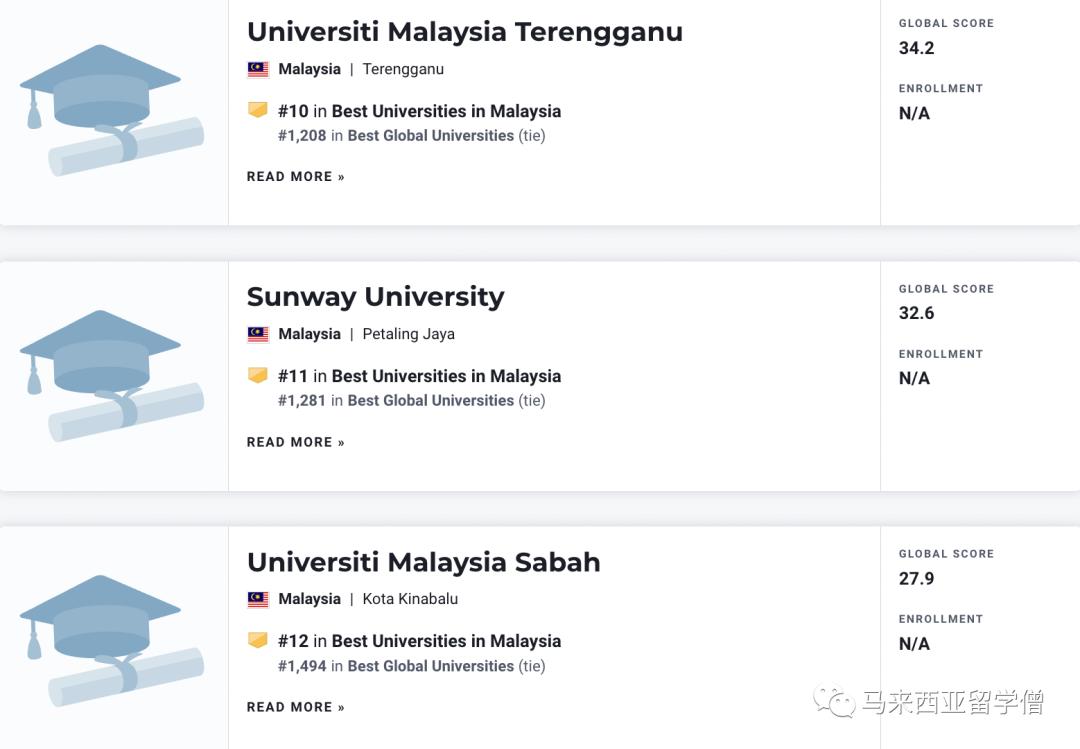Click Universiti Malaysia Terengganu graduation cap icon

coord(110,108)
